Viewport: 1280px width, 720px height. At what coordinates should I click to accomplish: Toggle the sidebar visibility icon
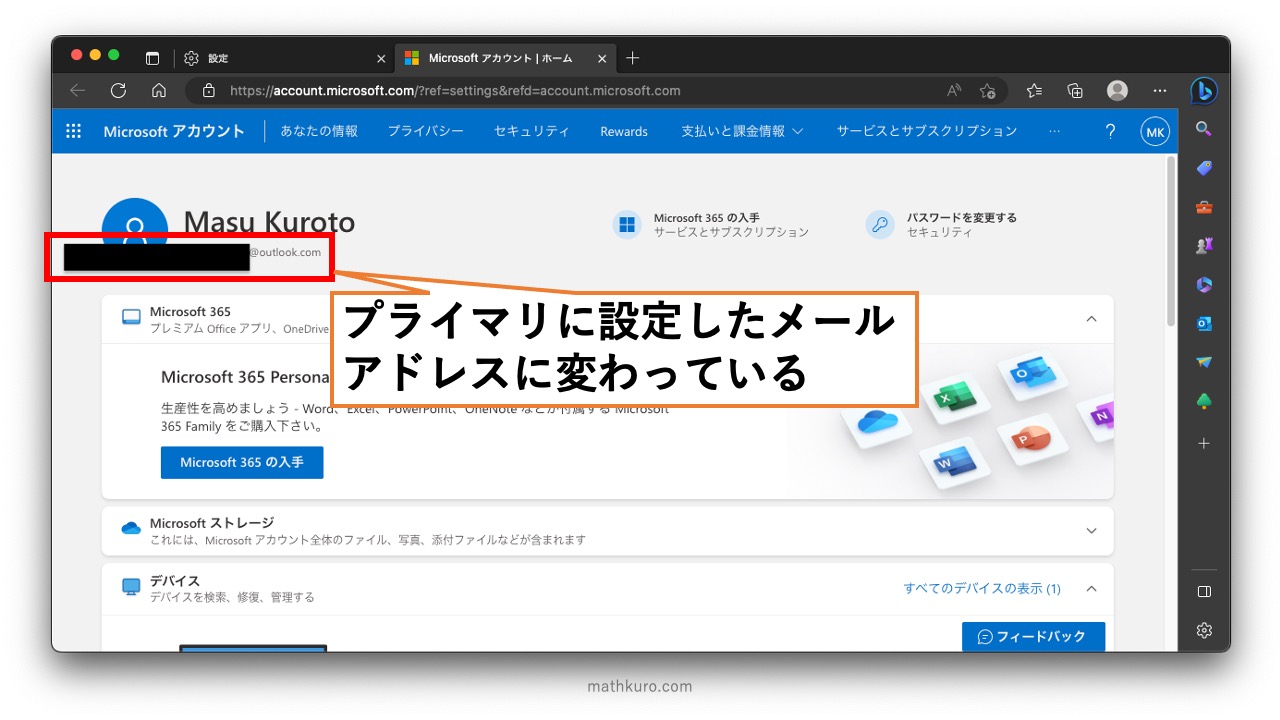tap(1204, 591)
